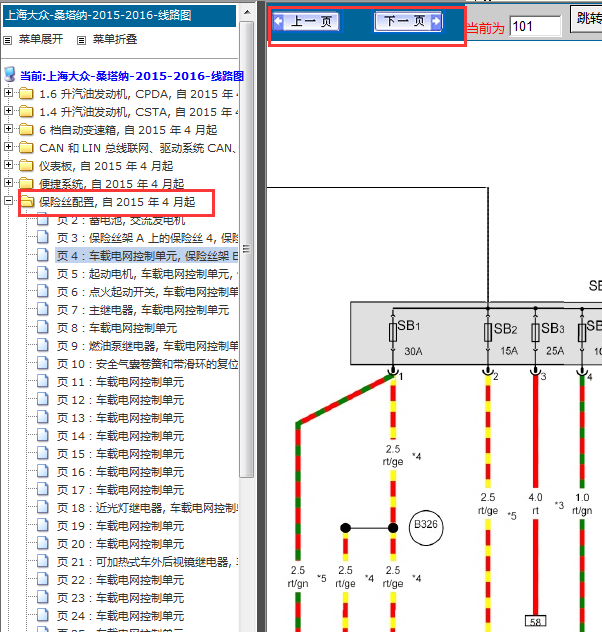Click the 跳转 jump button
The height and width of the screenshot is (632, 602).
click(586, 19)
